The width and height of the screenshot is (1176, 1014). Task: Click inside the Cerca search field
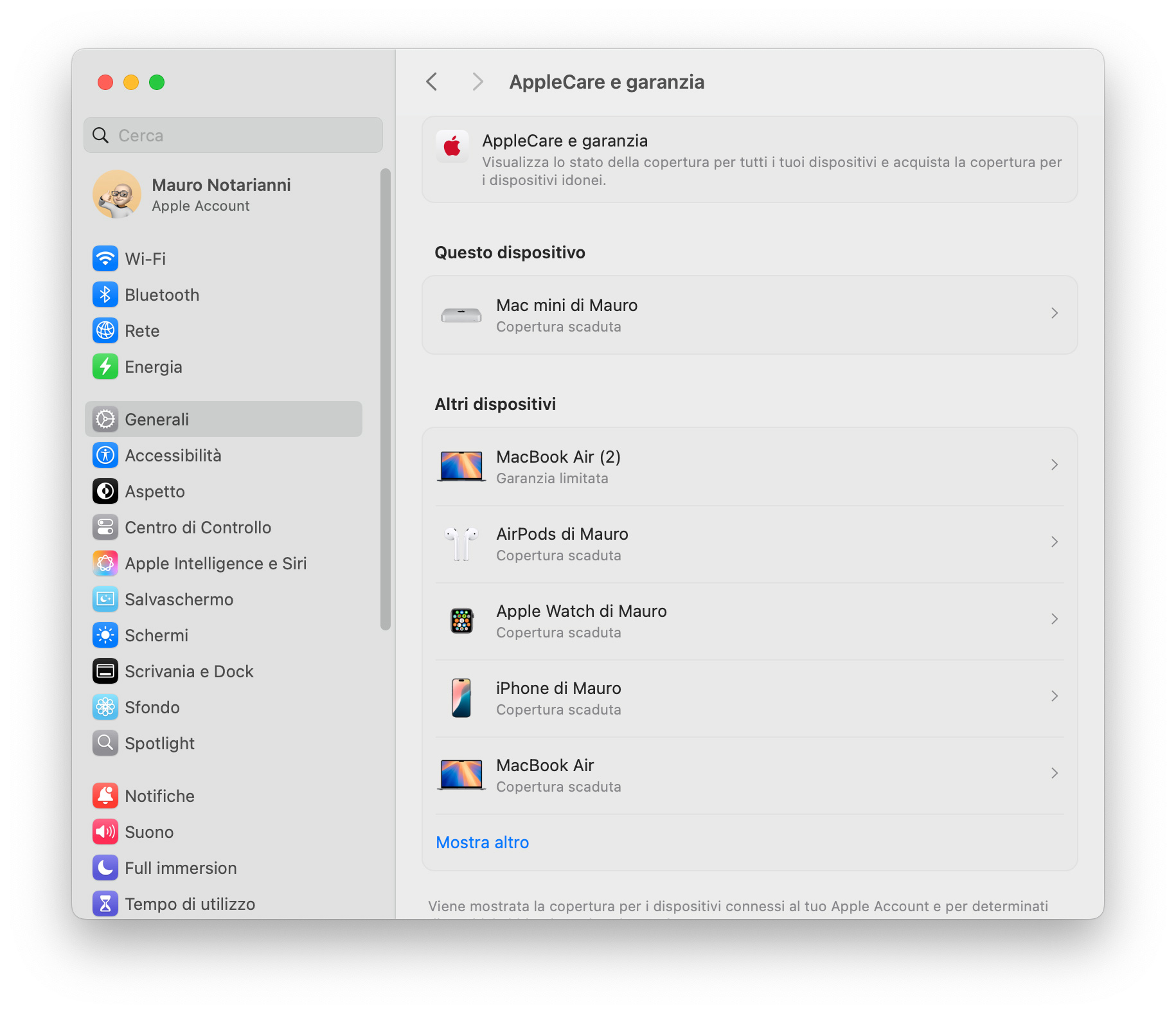coord(233,135)
